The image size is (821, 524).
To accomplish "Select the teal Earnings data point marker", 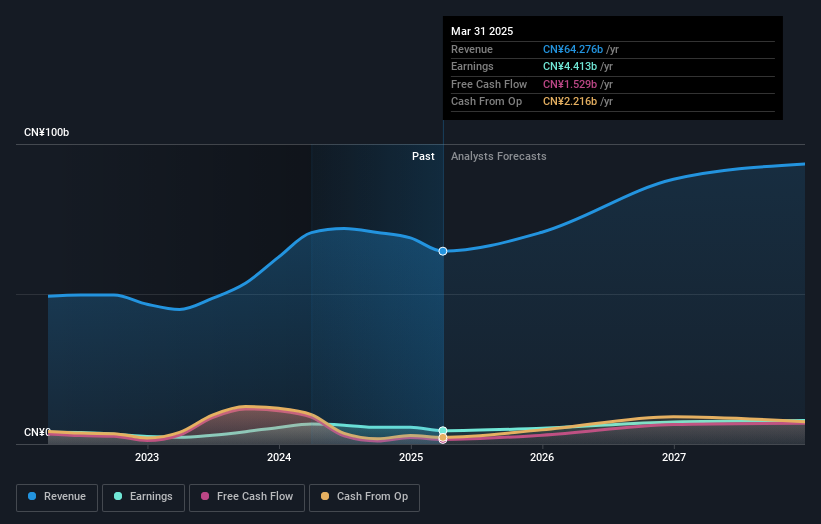I will point(443,431).
